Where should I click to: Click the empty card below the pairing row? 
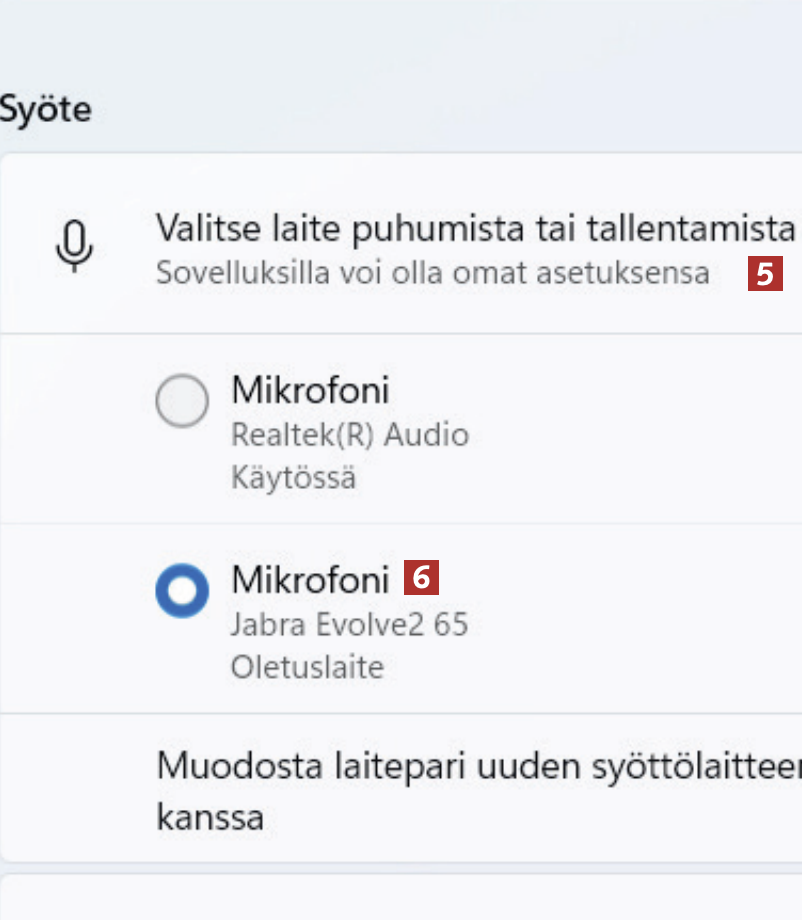coord(400,899)
